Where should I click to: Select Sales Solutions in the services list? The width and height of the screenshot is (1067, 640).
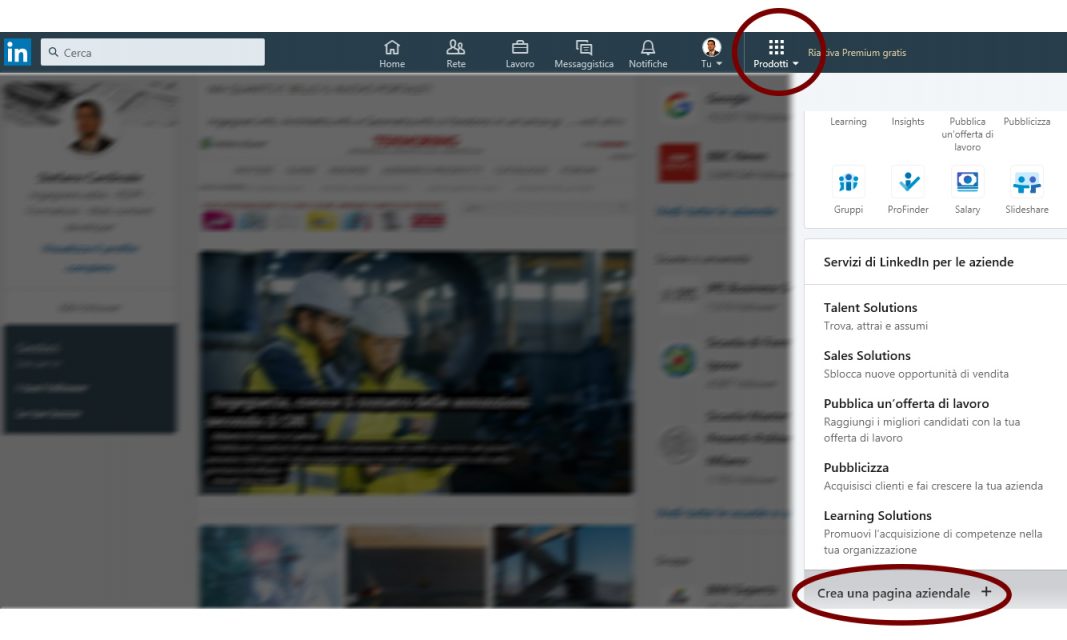point(867,356)
